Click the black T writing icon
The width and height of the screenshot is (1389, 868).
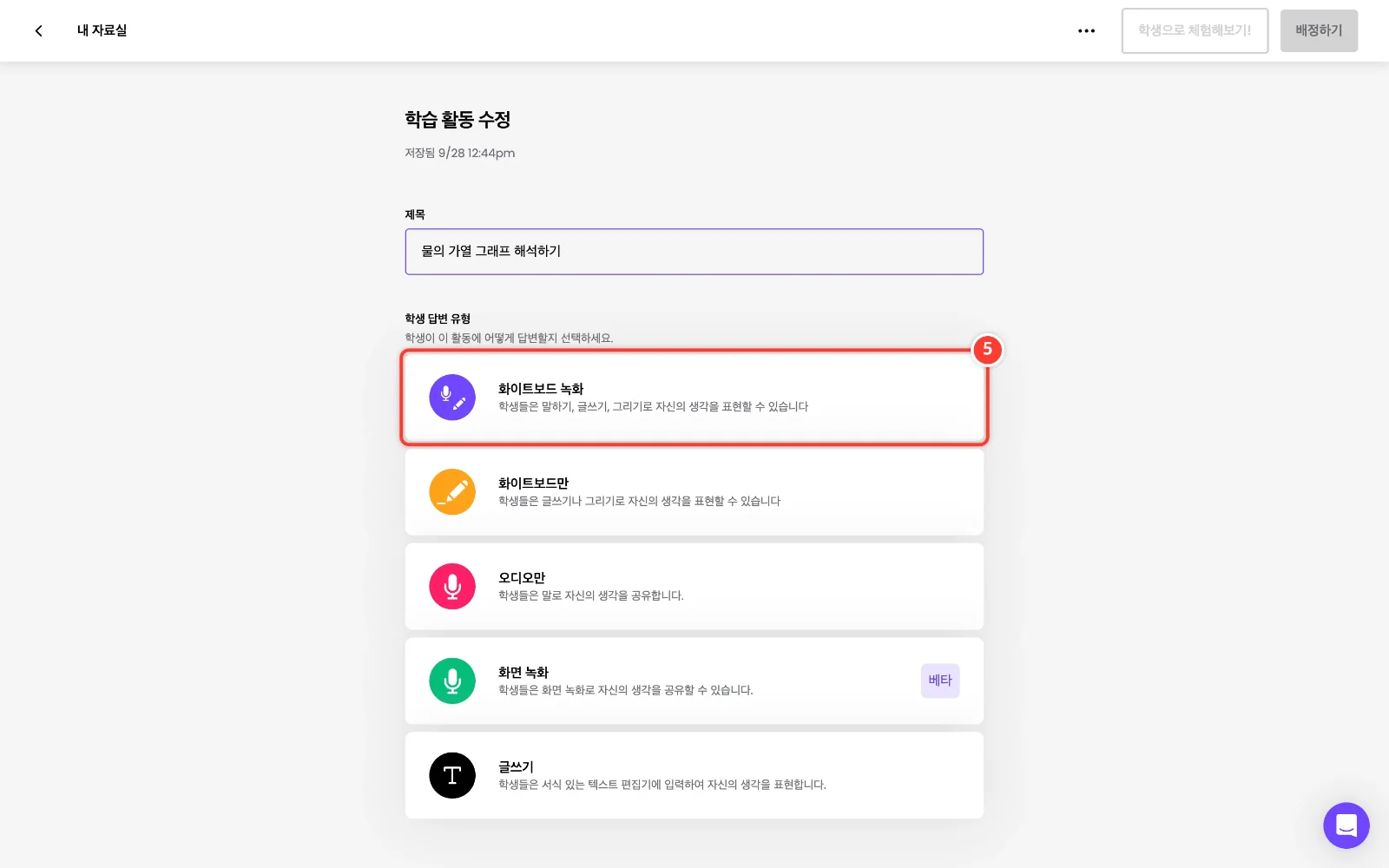click(x=452, y=776)
